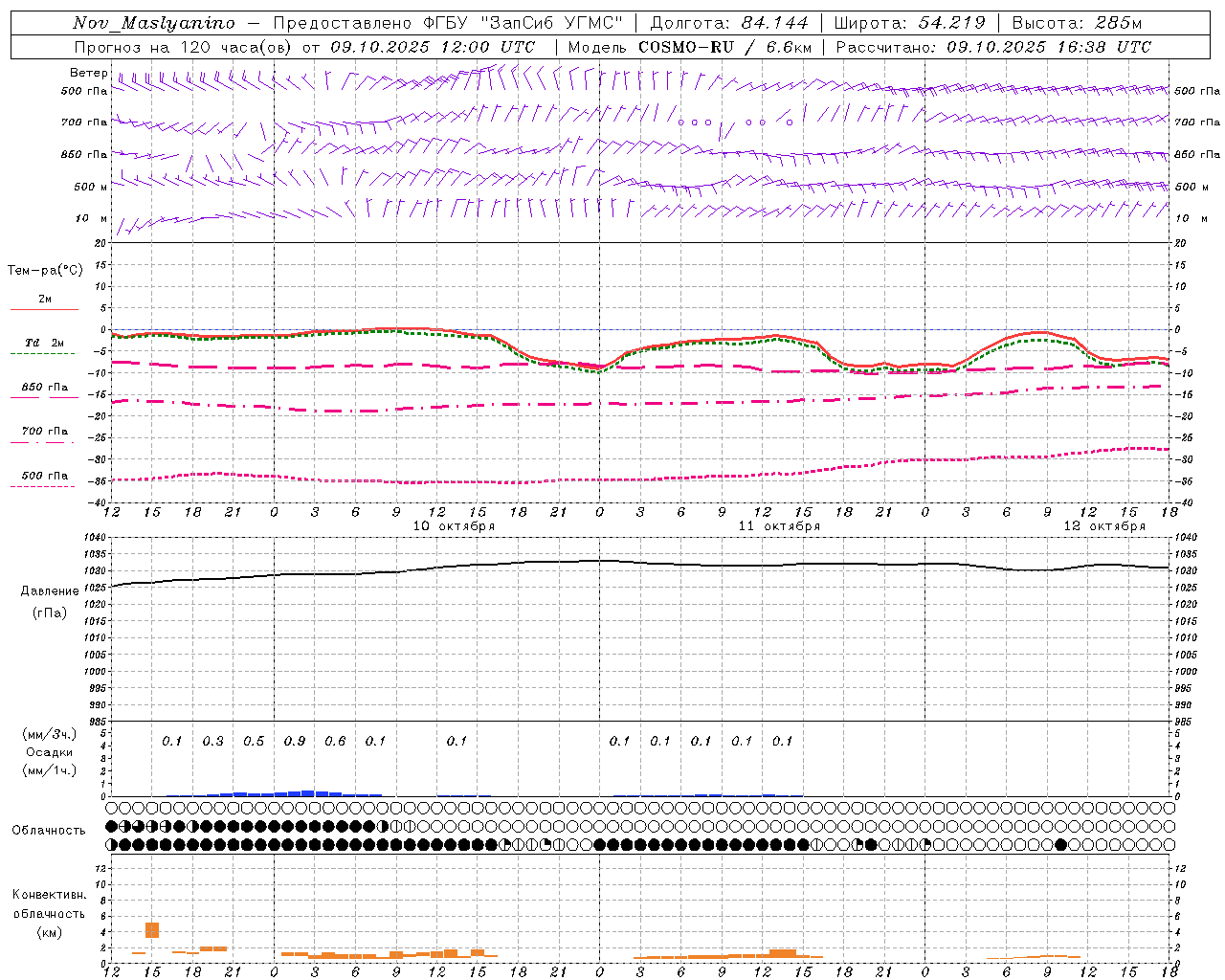Select the 'Td 2м' dew point legend entry
This screenshot has width=1225, height=980.
pyautogui.click(x=44, y=343)
